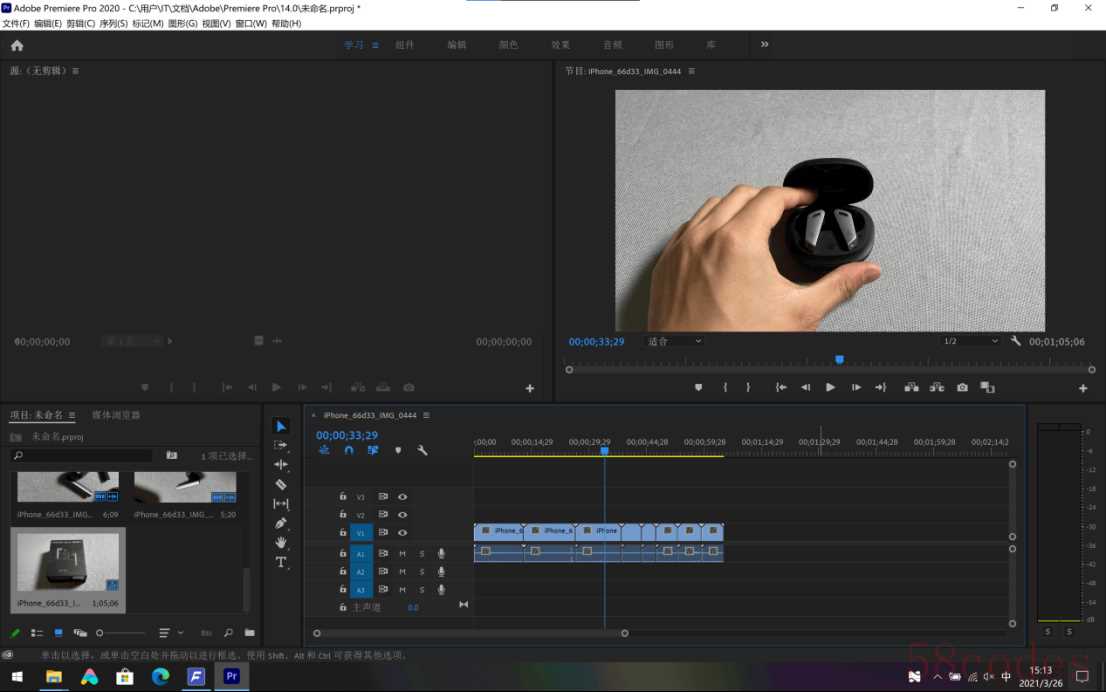The image size is (1106, 692).
Task: Toggle snap magnet in timeline
Action: (x=349, y=451)
